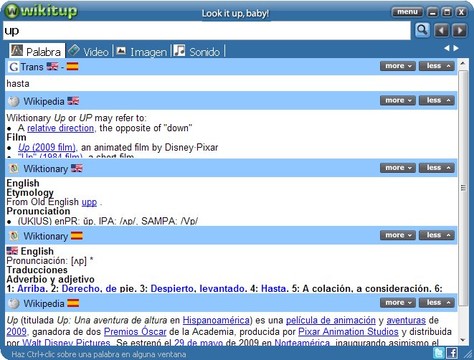This screenshot has height=360, width=474.
Task: Expand English Wiktionary section with more button
Action: click(398, 168)
